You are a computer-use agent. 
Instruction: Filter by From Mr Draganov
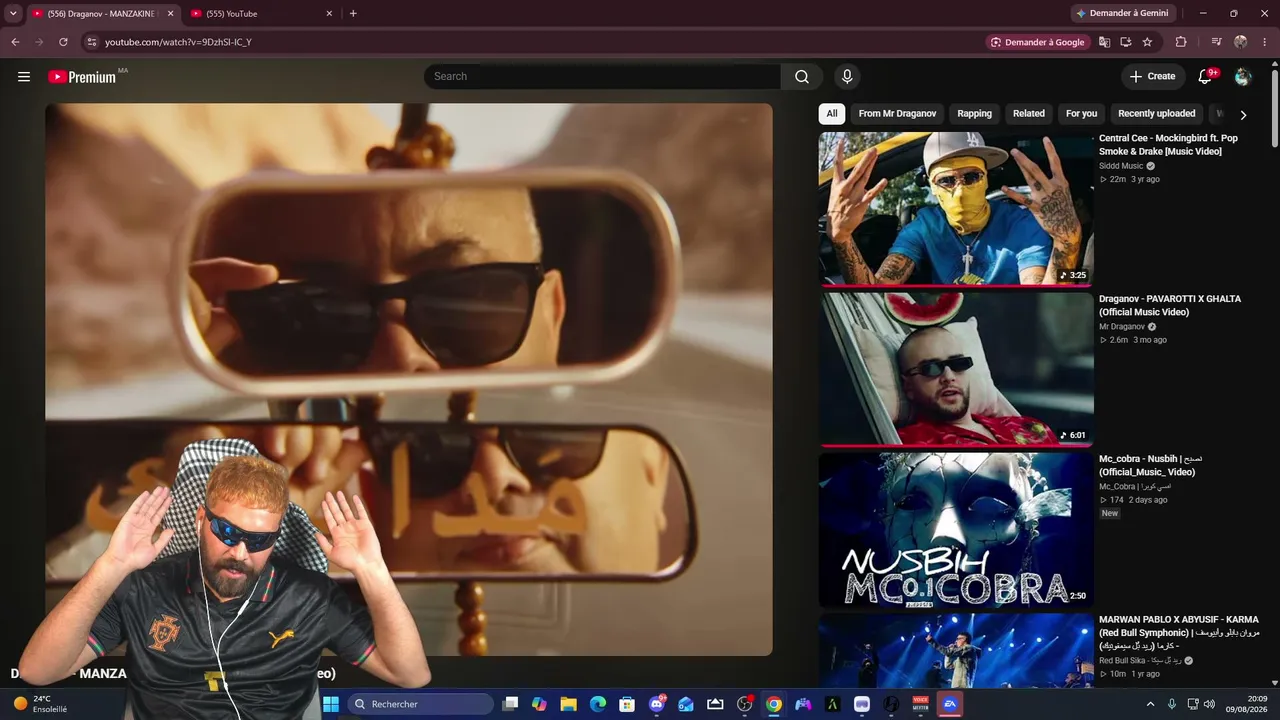pos(897,114)
